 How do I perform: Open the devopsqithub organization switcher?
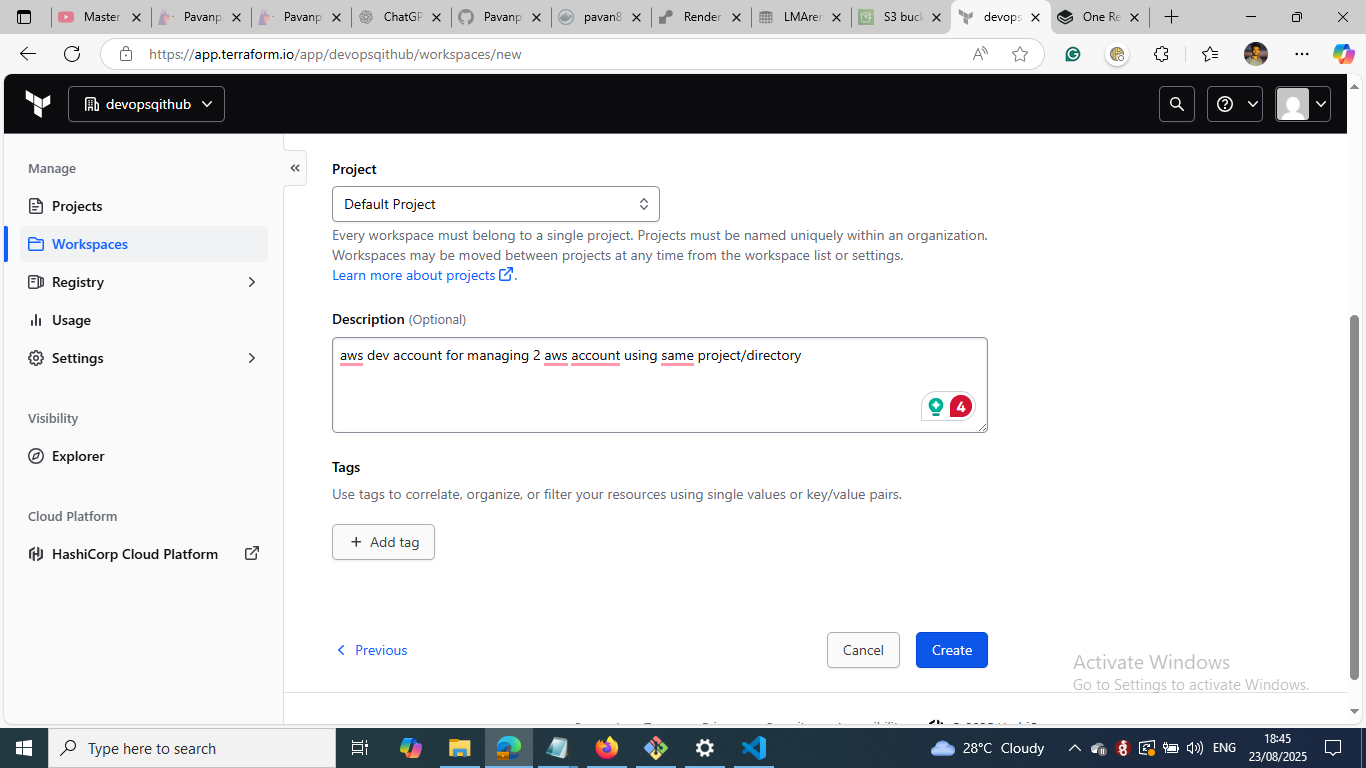(x=147, y=104)
